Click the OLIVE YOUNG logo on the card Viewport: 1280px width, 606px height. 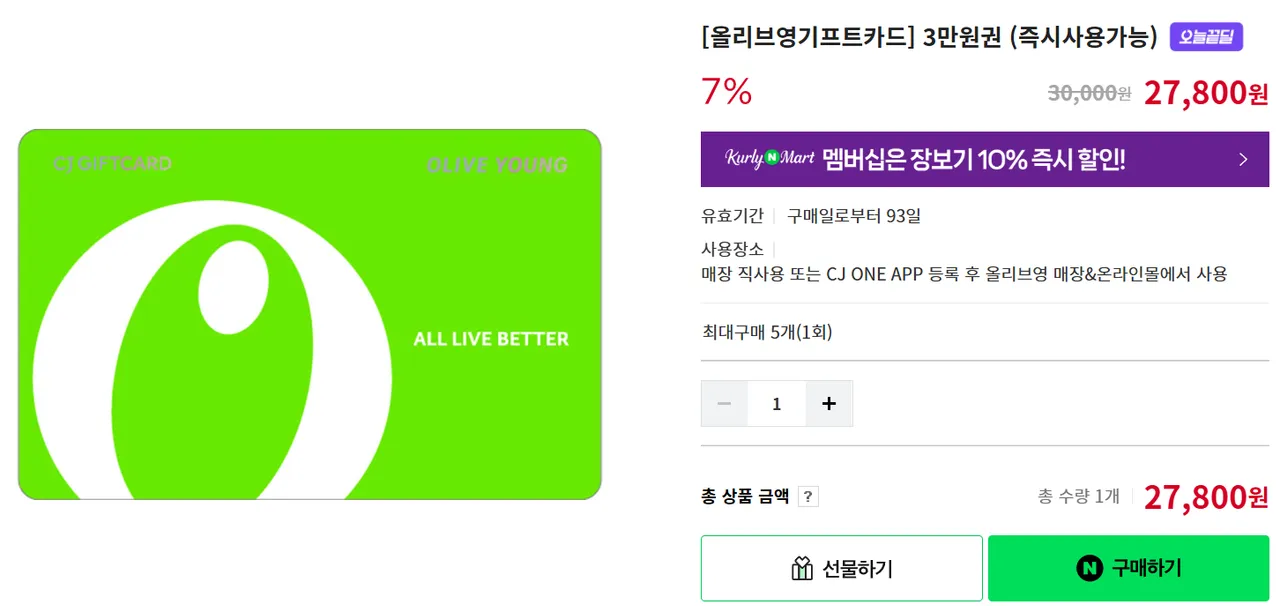coord(497,165)
